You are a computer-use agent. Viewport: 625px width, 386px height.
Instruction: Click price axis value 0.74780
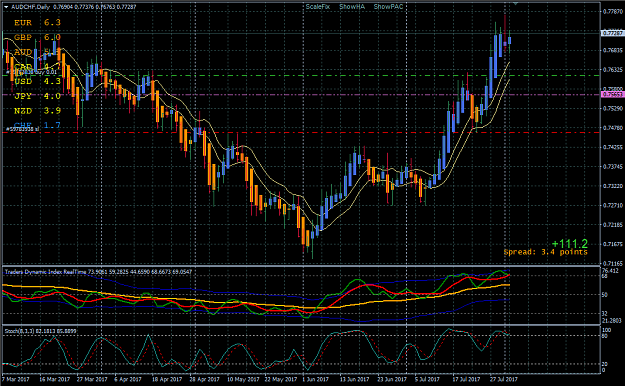[x=613, y=128]
